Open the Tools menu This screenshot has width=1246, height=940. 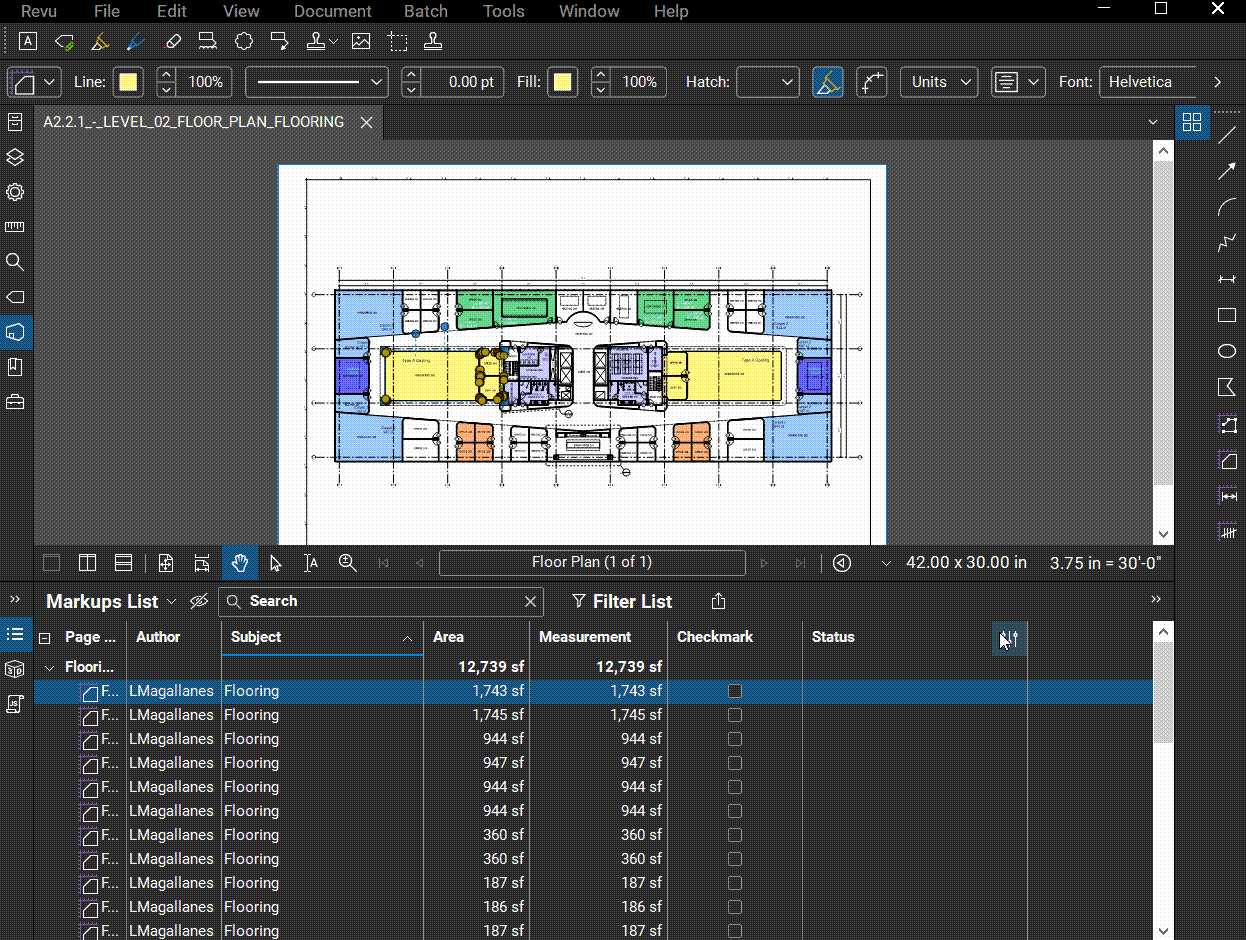(503, 11)
